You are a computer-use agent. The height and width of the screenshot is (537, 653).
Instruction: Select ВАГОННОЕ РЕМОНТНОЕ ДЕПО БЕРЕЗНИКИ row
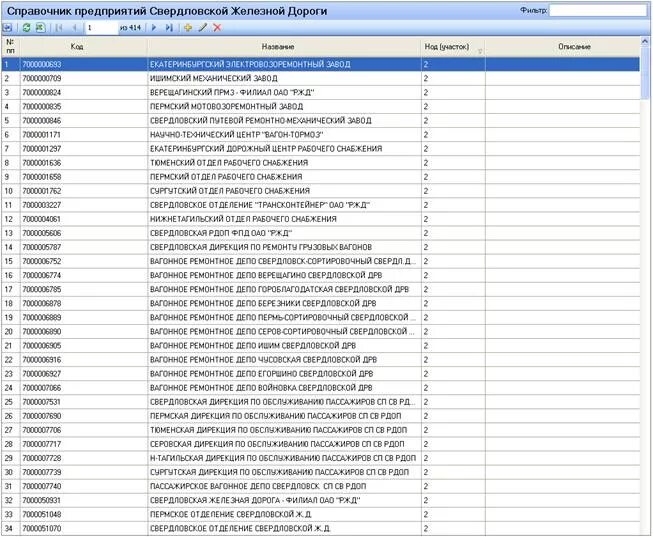321,303
